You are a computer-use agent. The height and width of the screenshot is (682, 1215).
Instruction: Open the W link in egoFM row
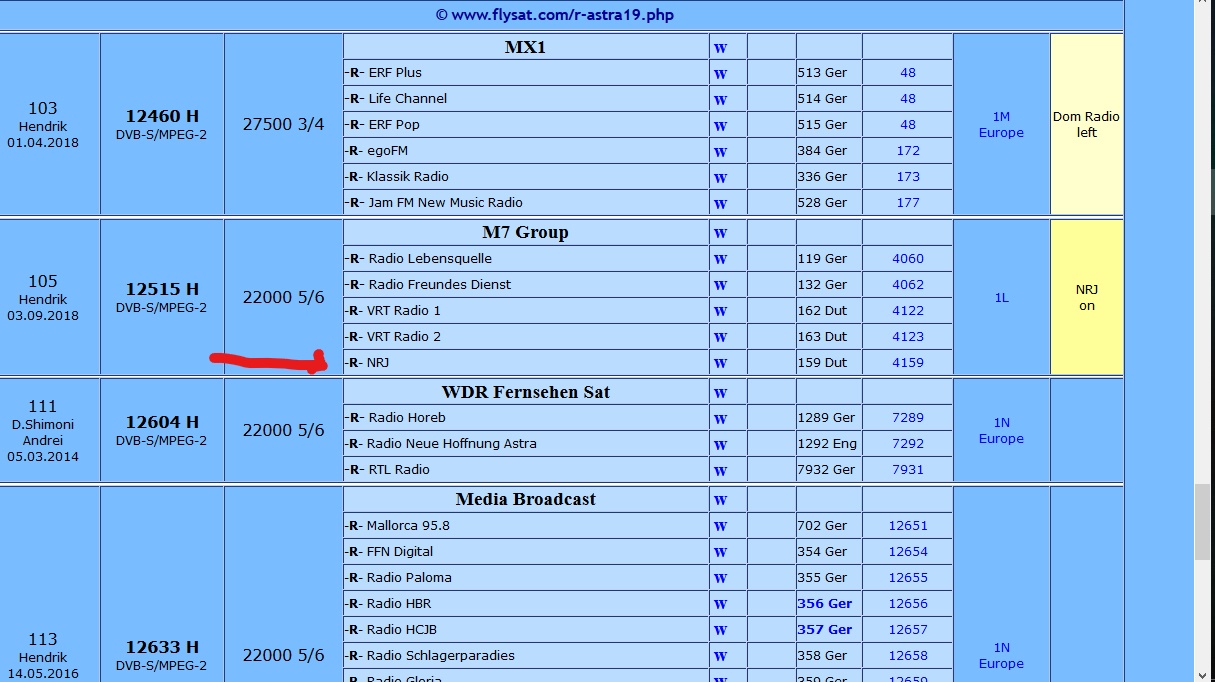pos(720,151)
